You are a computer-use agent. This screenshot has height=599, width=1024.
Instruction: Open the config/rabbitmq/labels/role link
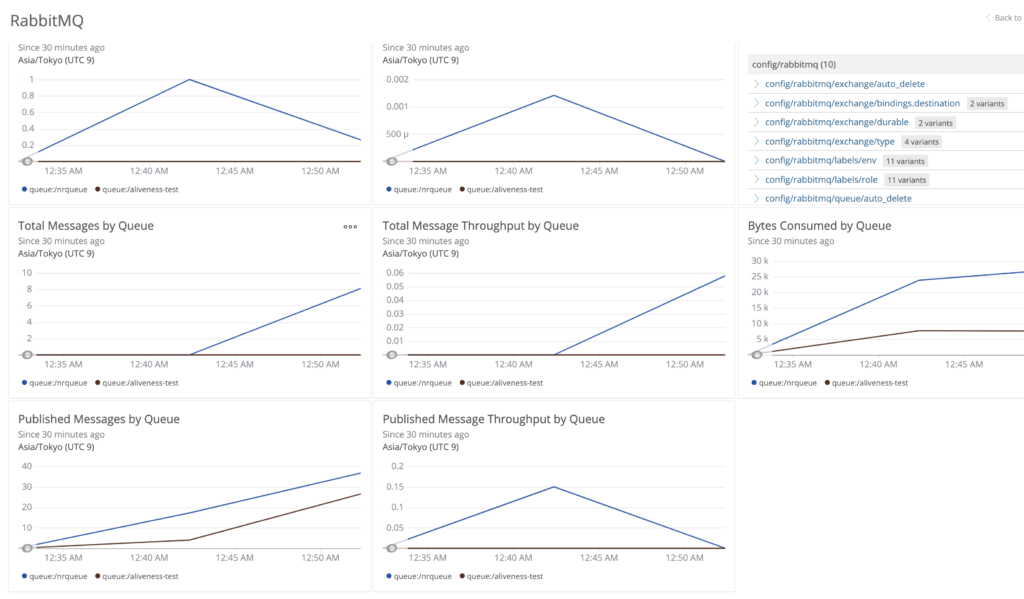[x=821, y=179]
